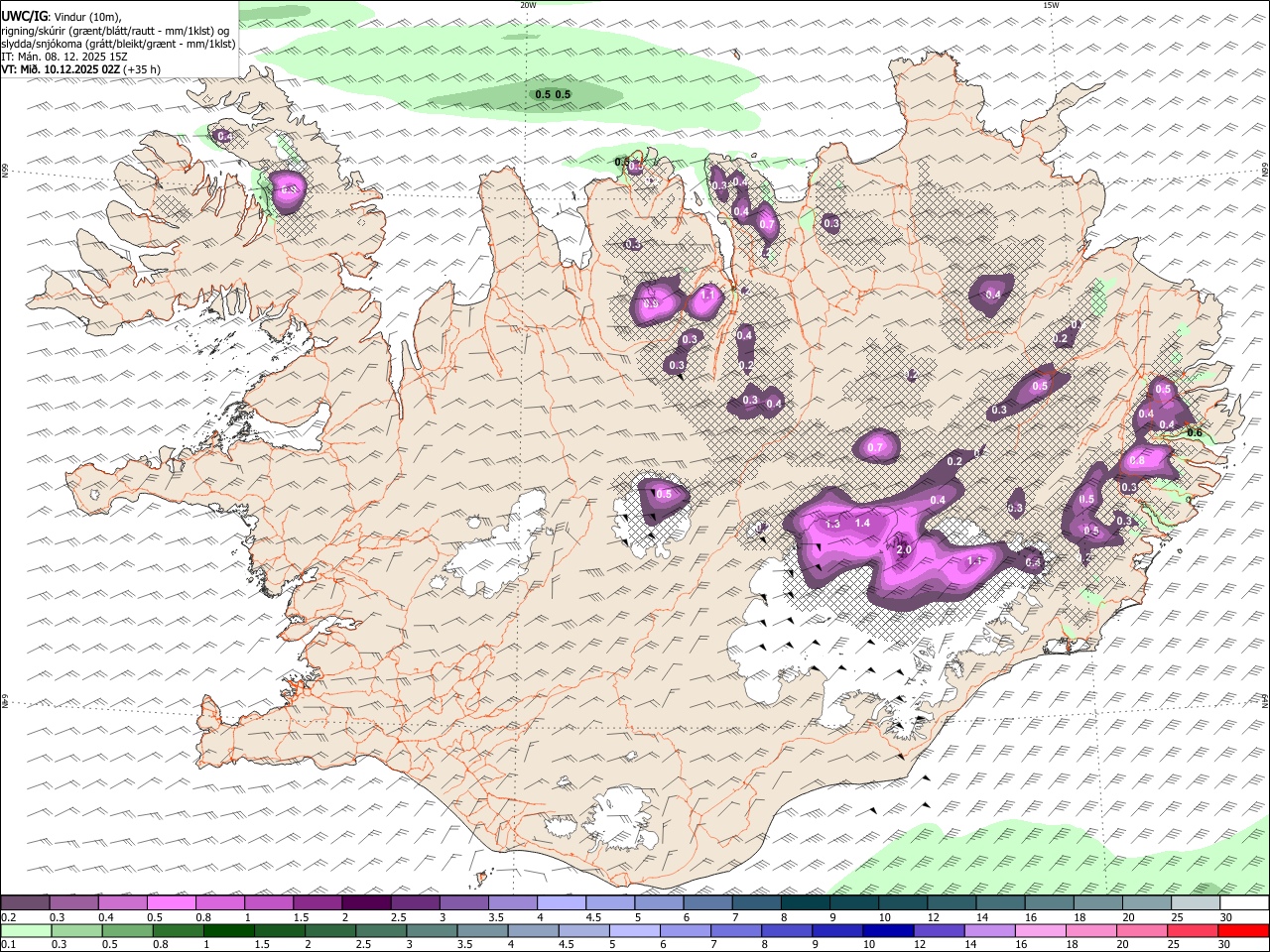Click the '4.5' label in the upper legend row

[x=593, y=916]
